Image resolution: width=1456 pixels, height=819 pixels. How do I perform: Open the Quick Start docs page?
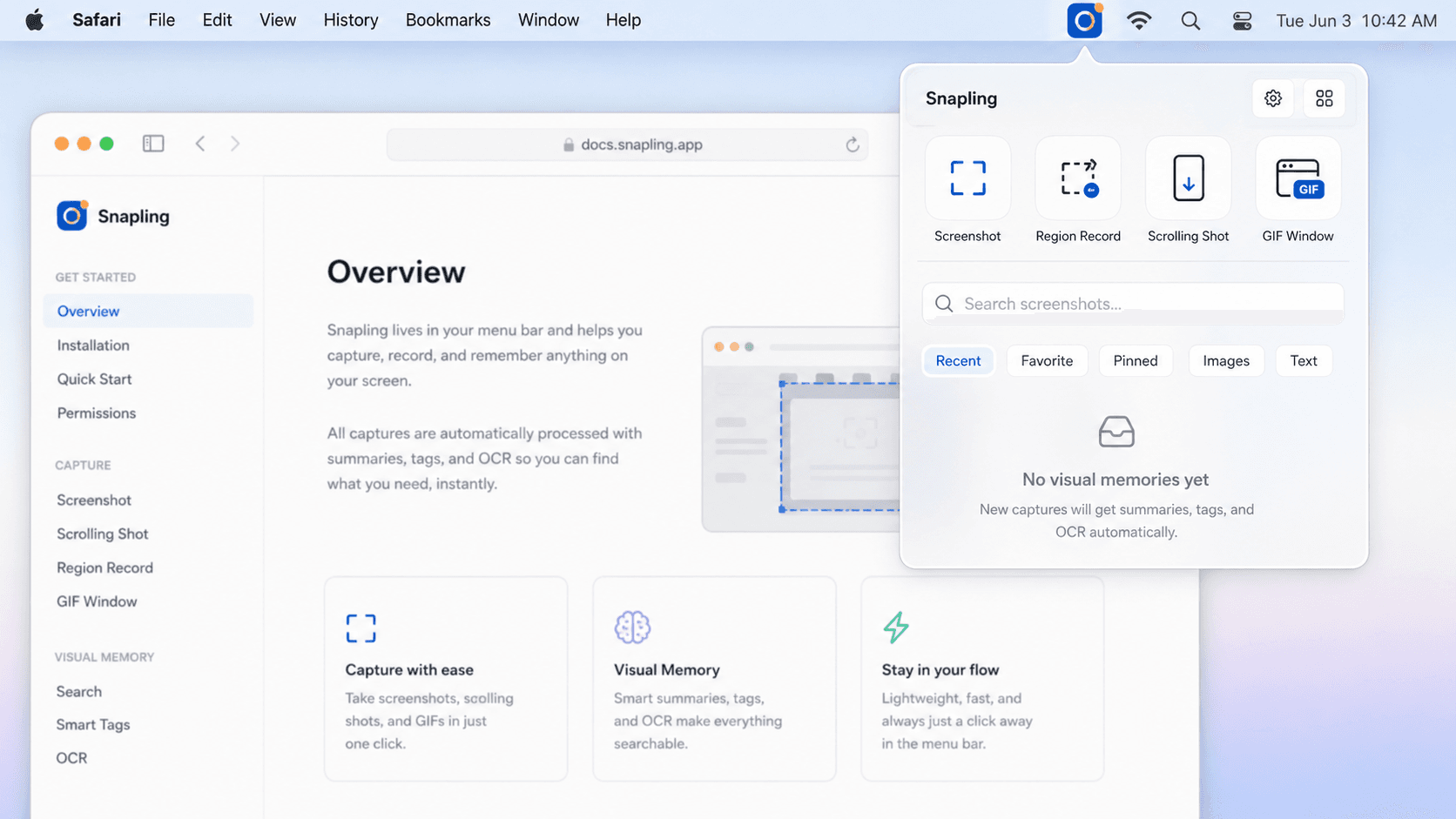[94, 379]
